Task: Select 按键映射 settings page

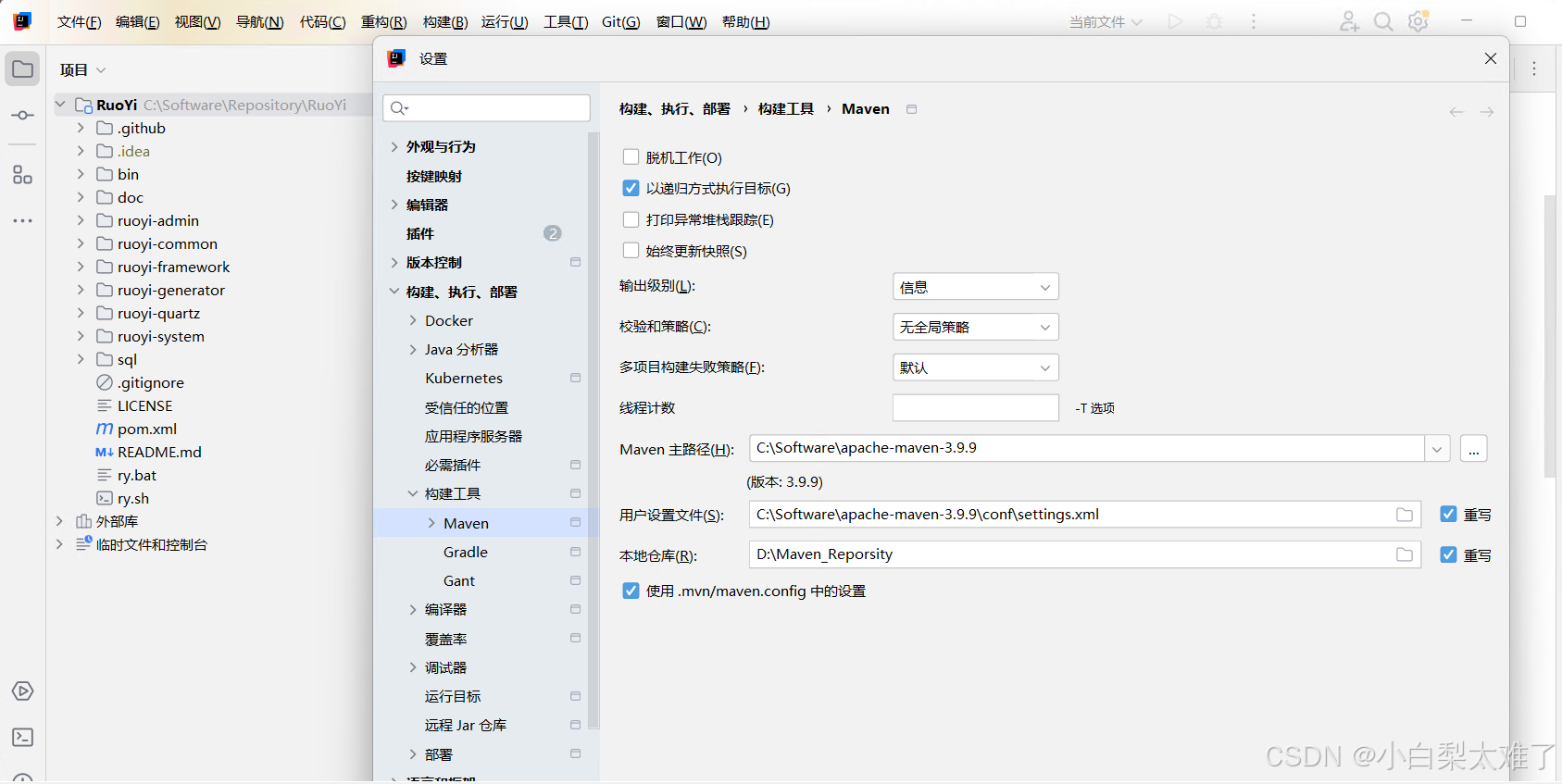Action: pyautogui.click(x=433, y=176)
